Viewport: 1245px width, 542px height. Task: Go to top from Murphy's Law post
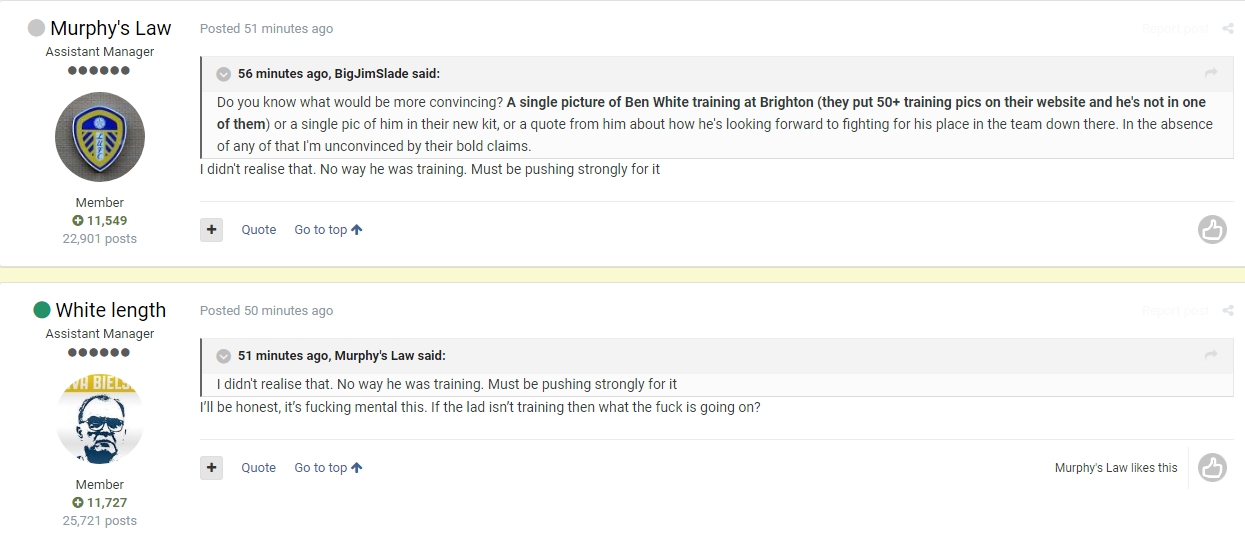click(x=328, y=229)
